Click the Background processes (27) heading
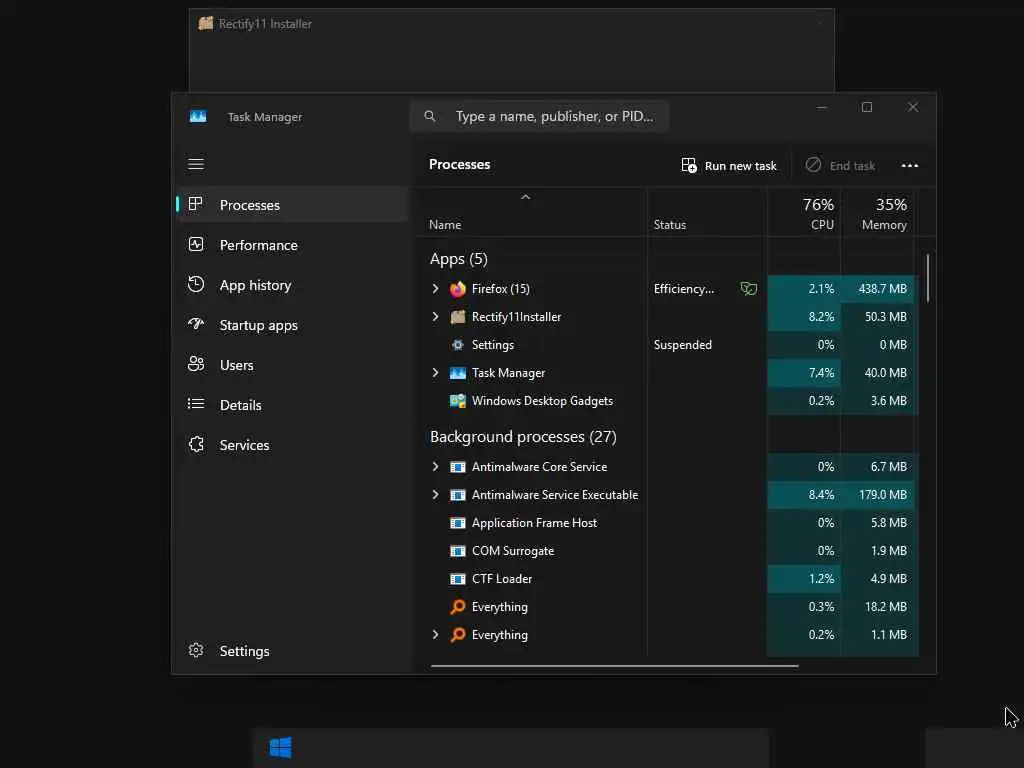This screenshot has height=768, width=1024. coord(523,436)
